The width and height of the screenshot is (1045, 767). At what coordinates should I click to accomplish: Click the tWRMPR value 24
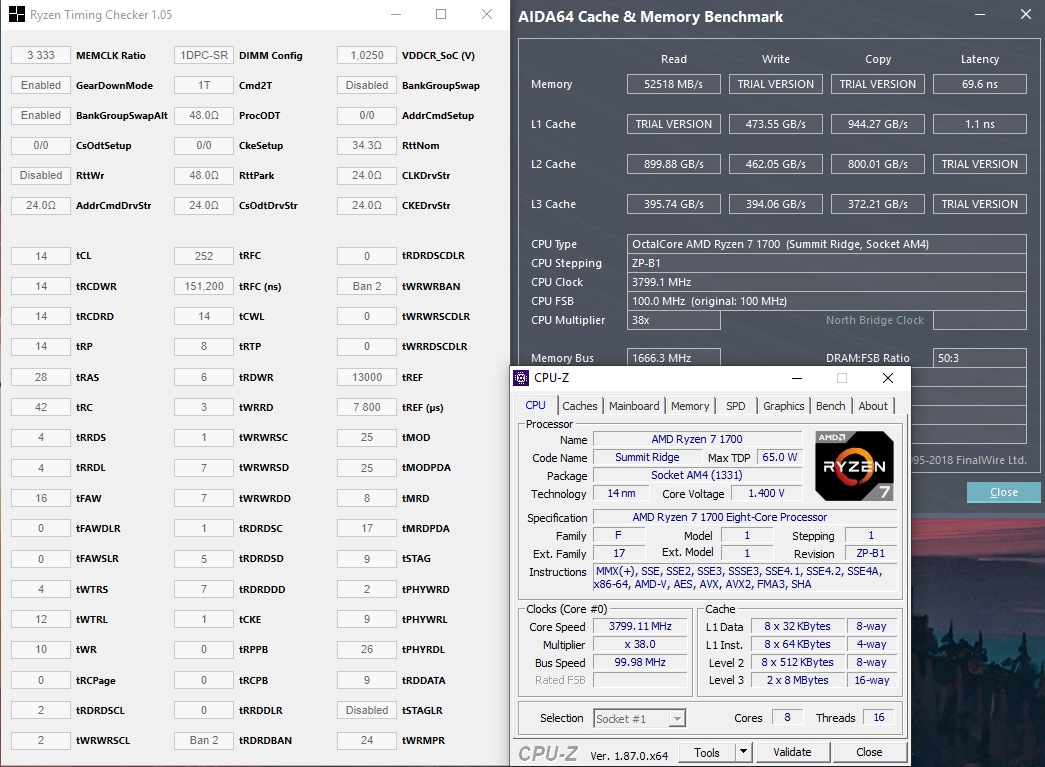367,740
